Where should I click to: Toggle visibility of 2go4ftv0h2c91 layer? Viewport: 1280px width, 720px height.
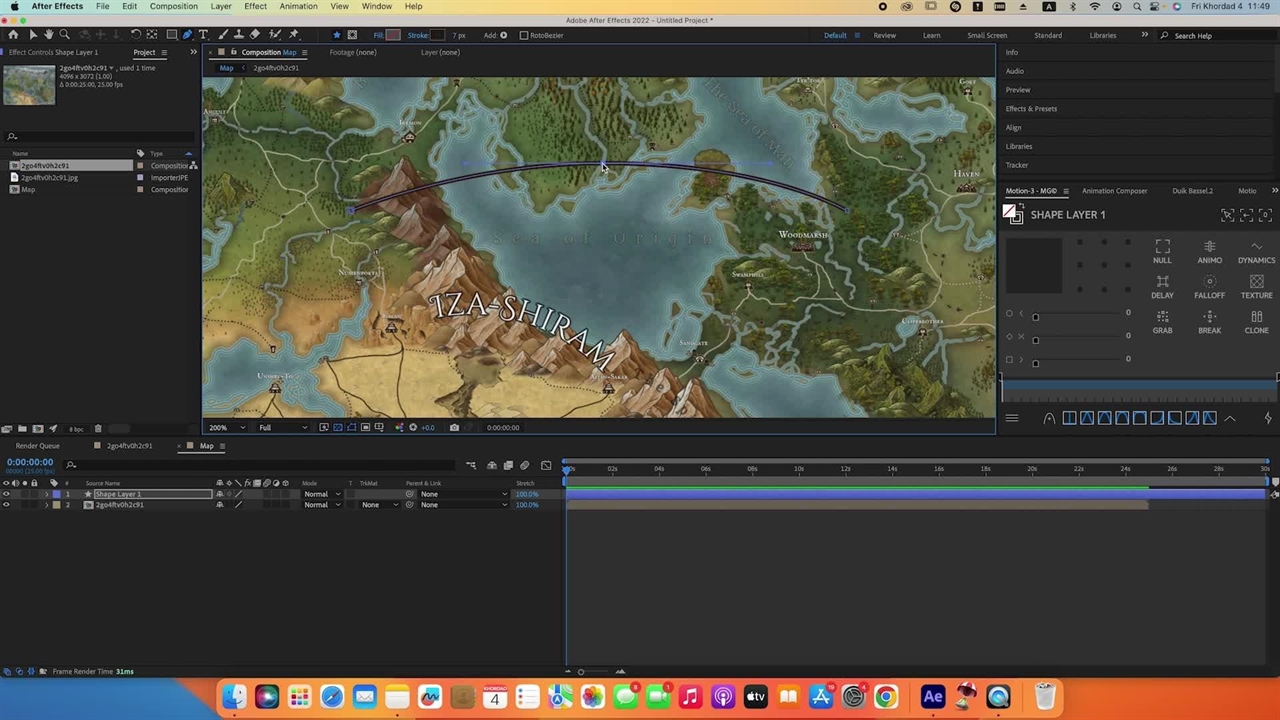6,505
